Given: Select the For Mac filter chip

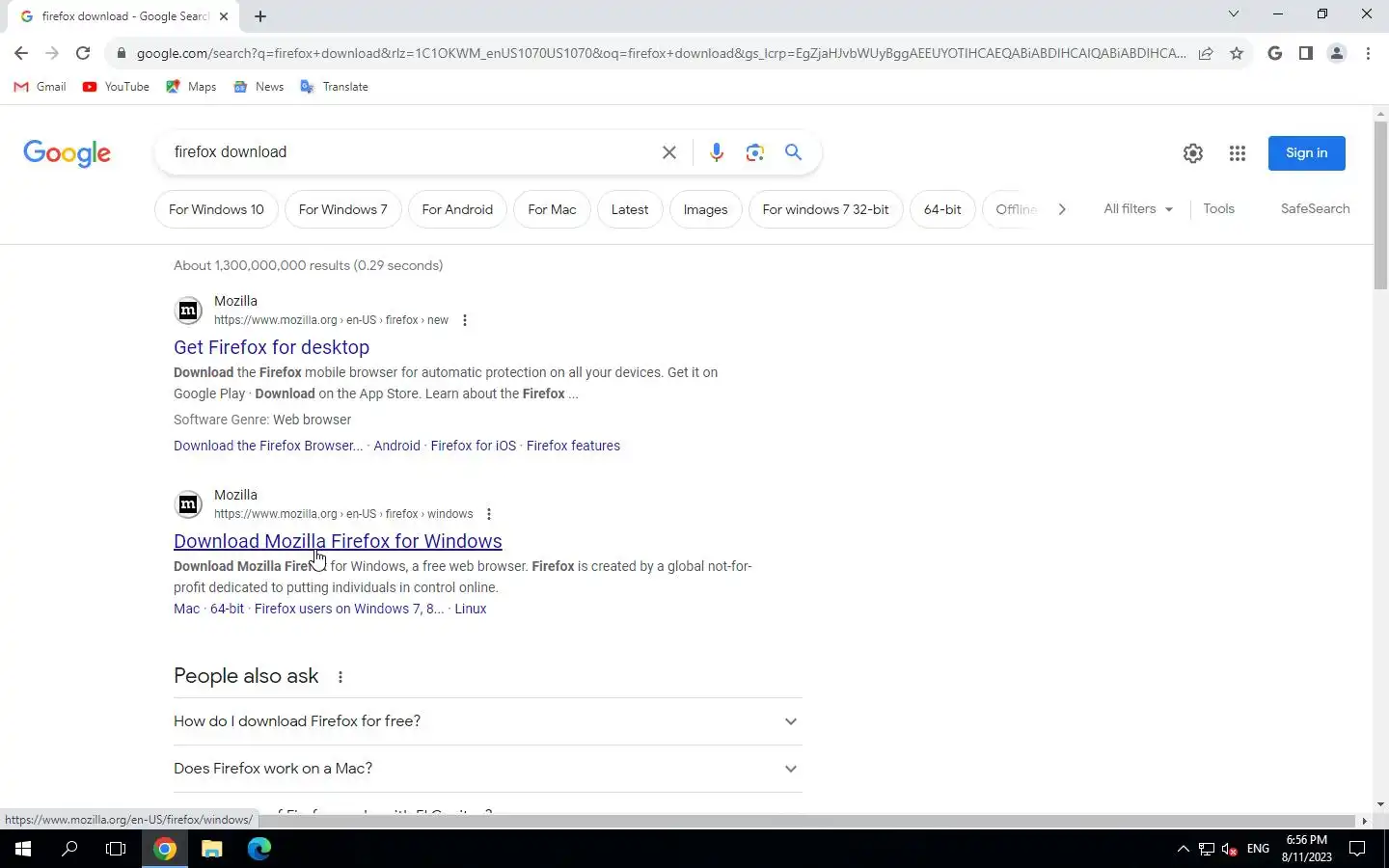Looking at the screenshot, I should click(552, 209).
